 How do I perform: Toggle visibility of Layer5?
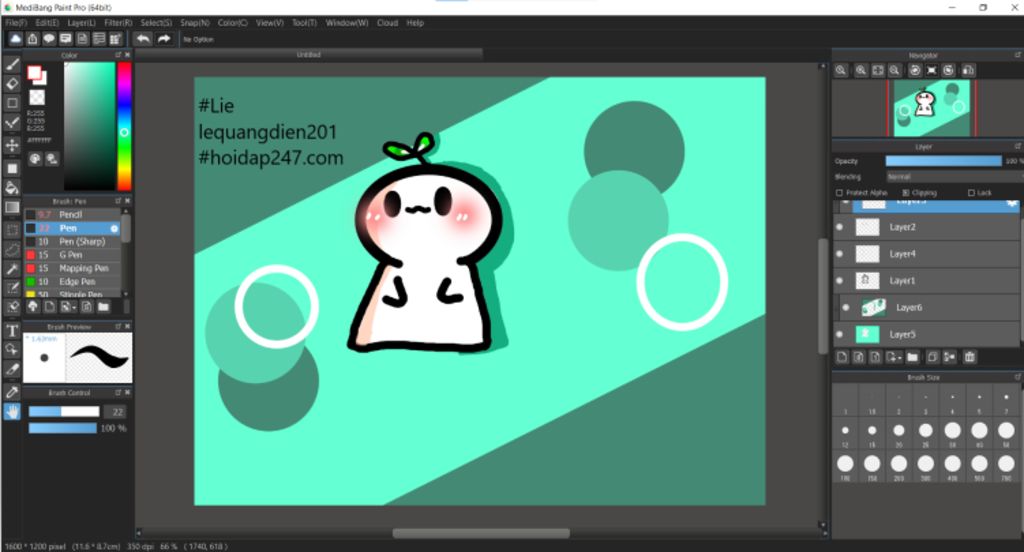point(840,334)
